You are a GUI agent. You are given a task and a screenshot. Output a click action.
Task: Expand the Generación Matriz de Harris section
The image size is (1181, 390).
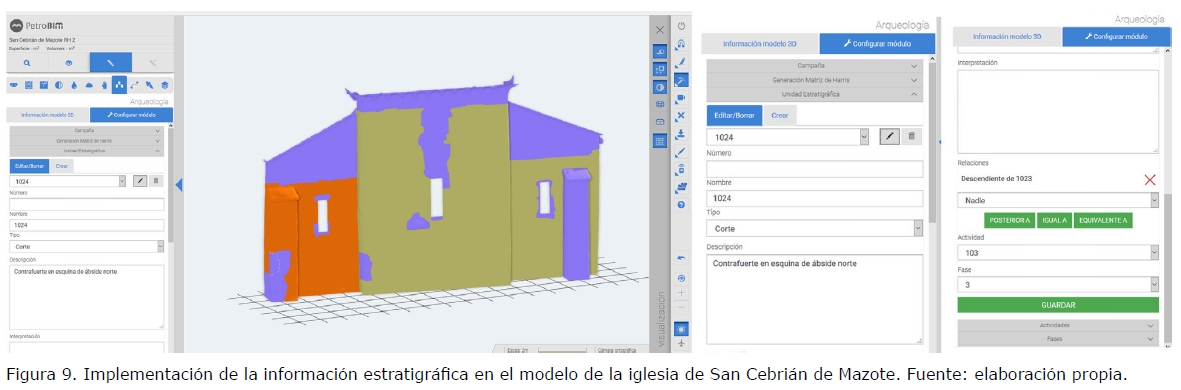pos(815,80)
